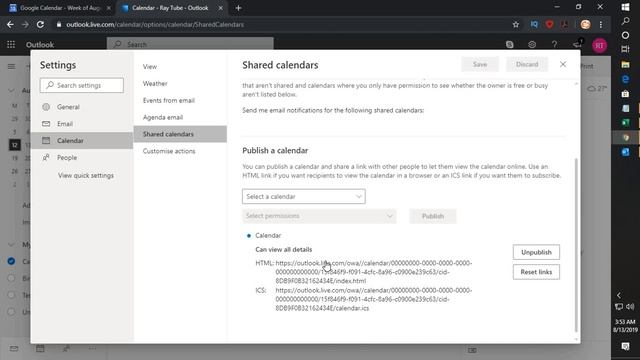This screenshot has height=360, width=640.
Task: Open the Windows Start button
Action: [x=625, y=7]
